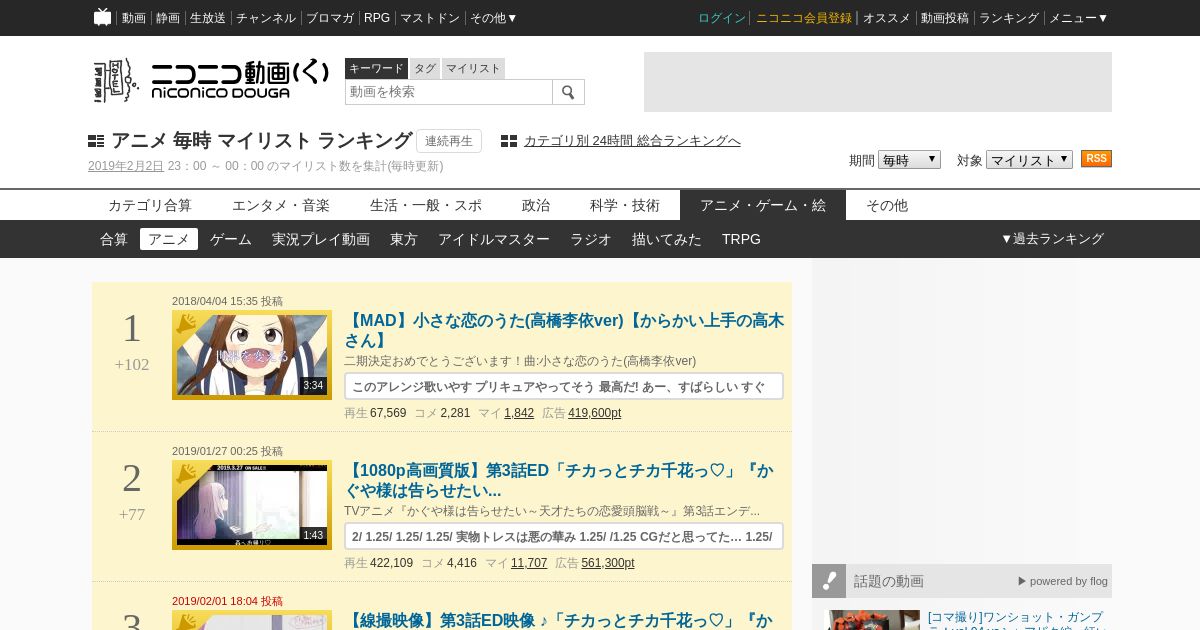Select the マイリスト search tab
Viewport: 1200px width, 630px height.
coord(473,68)
